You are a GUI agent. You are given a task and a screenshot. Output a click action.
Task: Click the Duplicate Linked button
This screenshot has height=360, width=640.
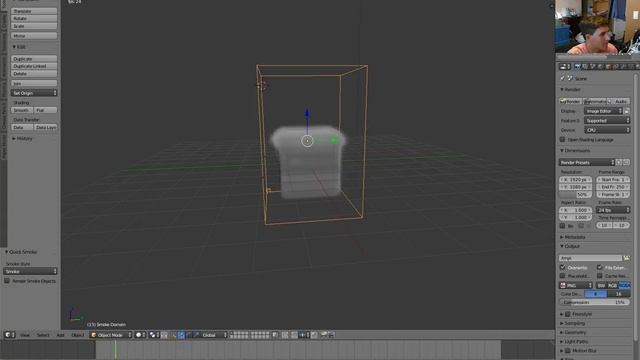(34, 66)
